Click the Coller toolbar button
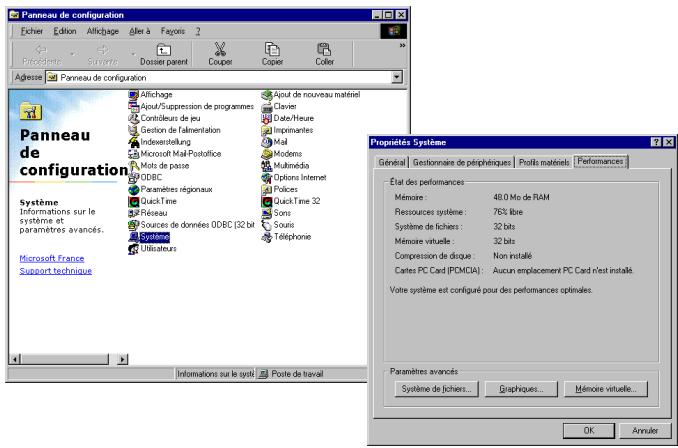 coord(325,54)
